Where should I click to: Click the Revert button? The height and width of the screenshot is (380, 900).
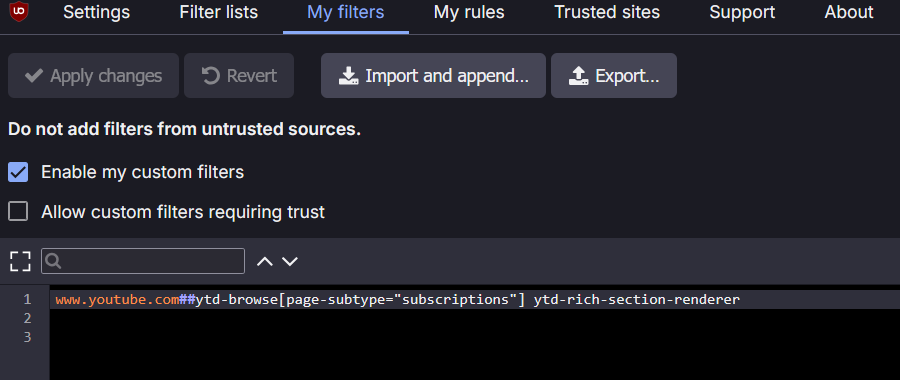239,76
